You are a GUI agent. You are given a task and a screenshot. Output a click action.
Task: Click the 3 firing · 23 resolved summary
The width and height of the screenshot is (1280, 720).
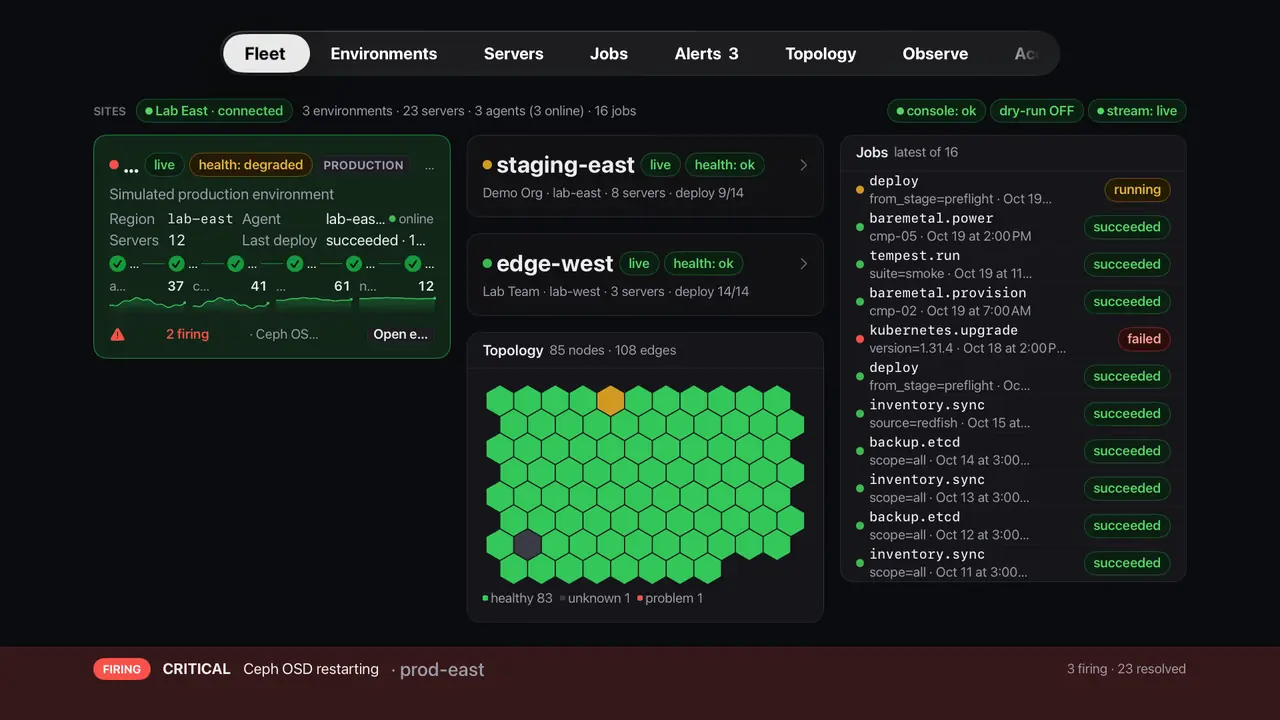point(1126,669)
